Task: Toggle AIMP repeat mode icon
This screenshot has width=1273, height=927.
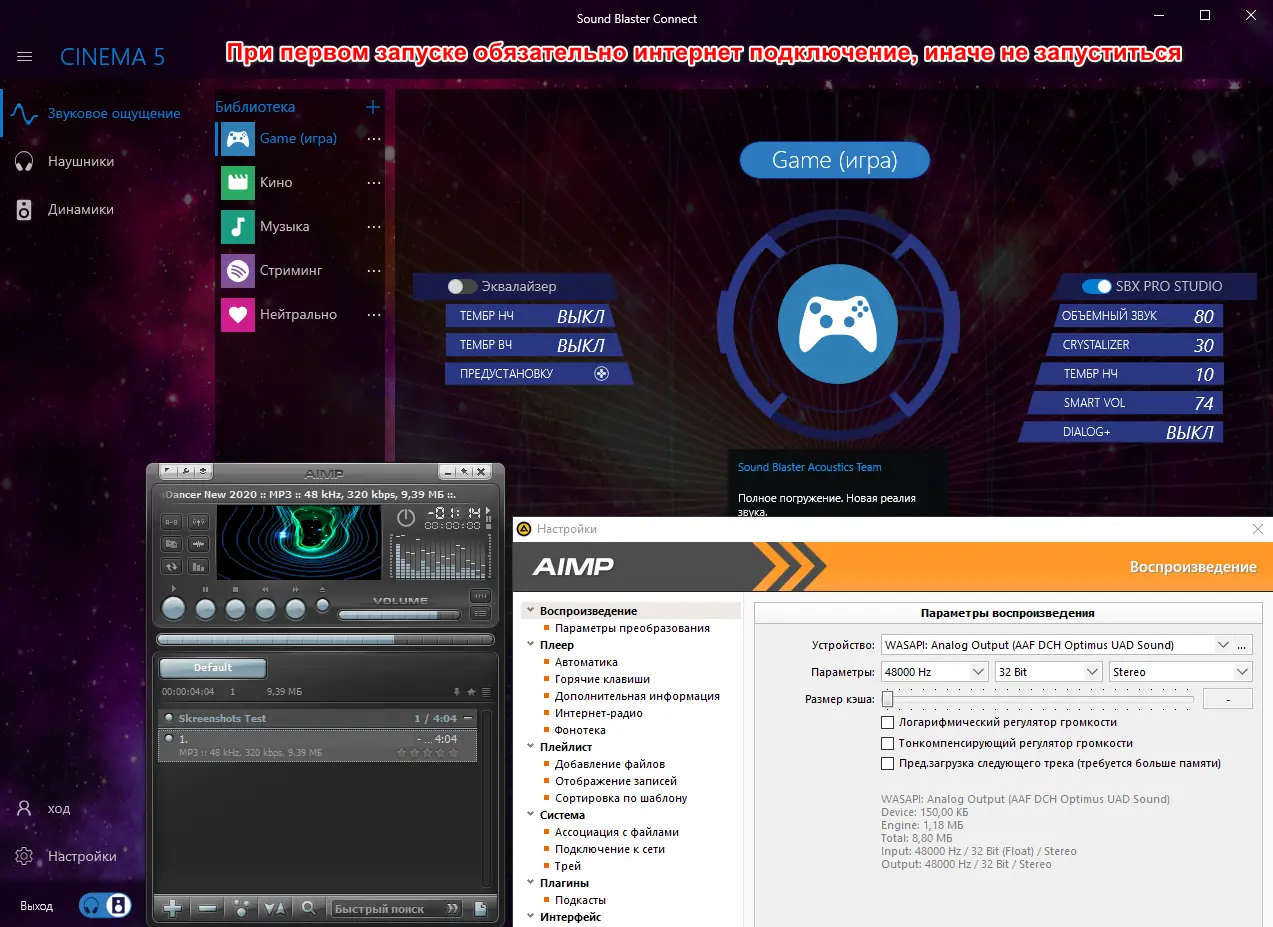Action: (x=171, y=567)
